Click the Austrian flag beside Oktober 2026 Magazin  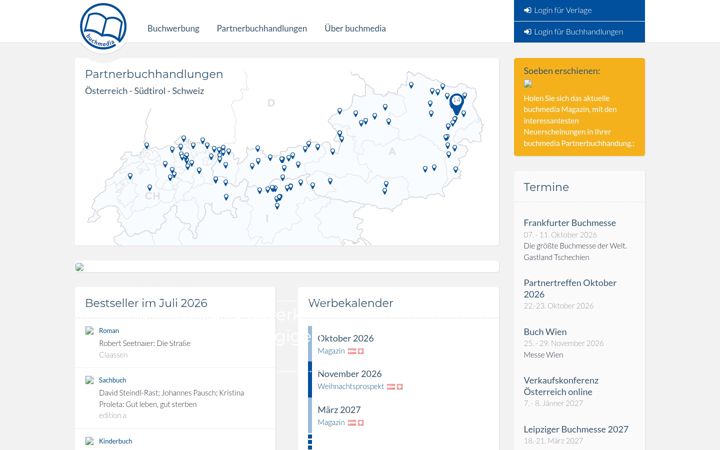tap(352, 351)
